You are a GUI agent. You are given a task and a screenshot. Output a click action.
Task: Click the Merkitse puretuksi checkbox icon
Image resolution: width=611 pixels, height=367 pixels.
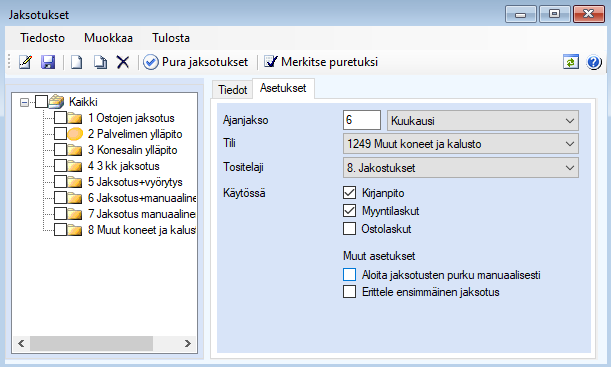click(271, 62)
